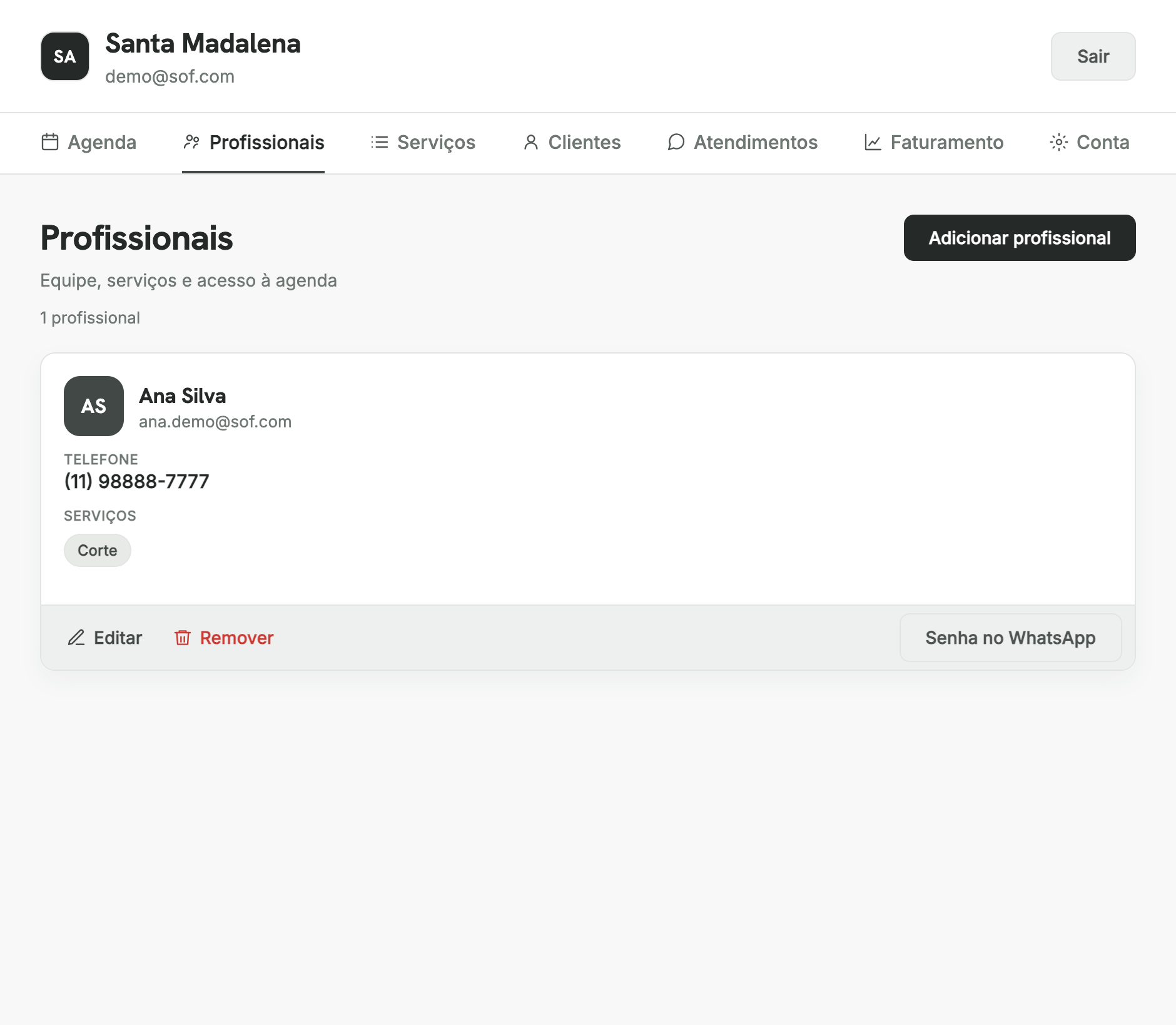
Task: Click the Corte service chip
Action: coord(98,550)
